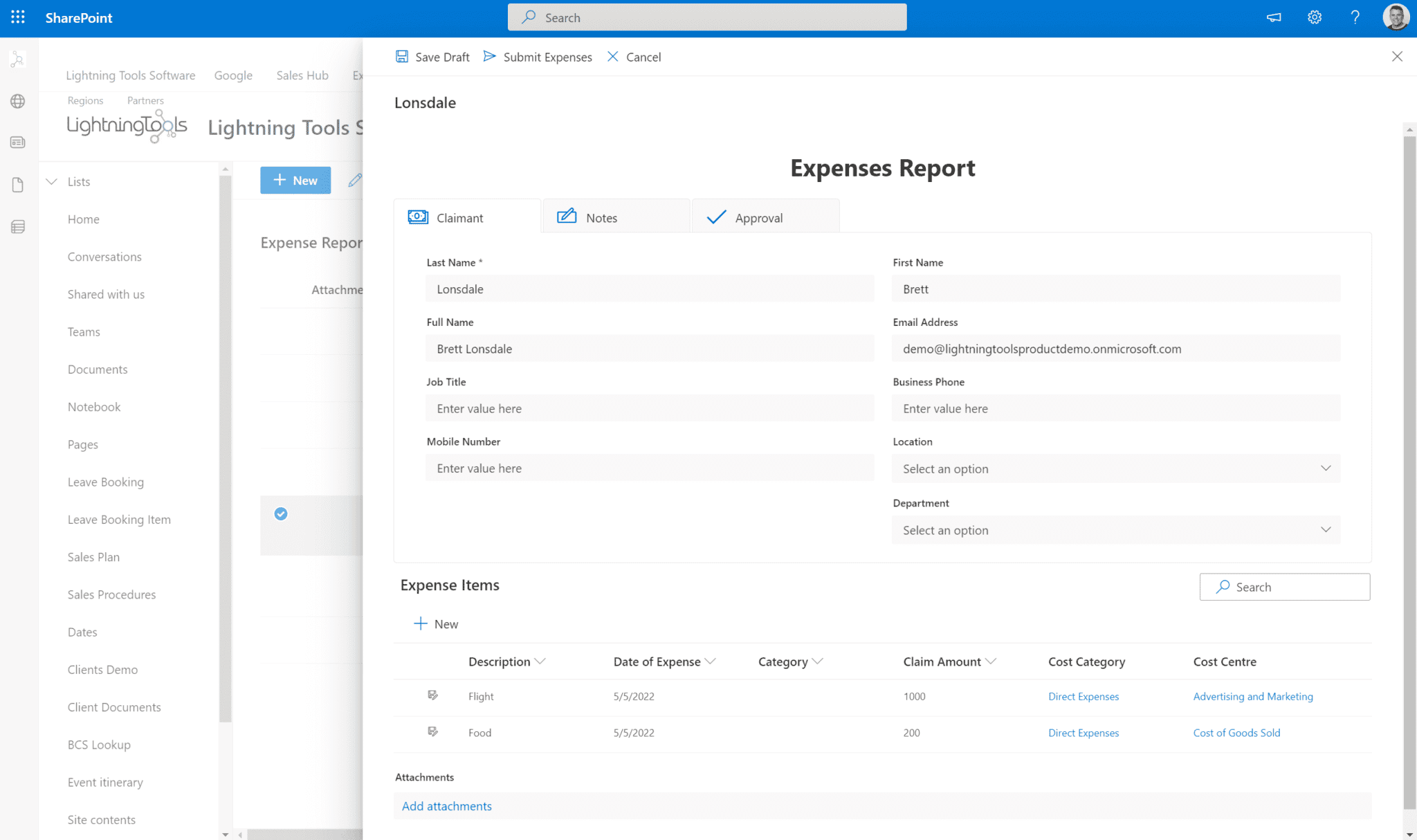Click the Notes pencil icon
1417x840 pixels.
click(x=567, y=217)
